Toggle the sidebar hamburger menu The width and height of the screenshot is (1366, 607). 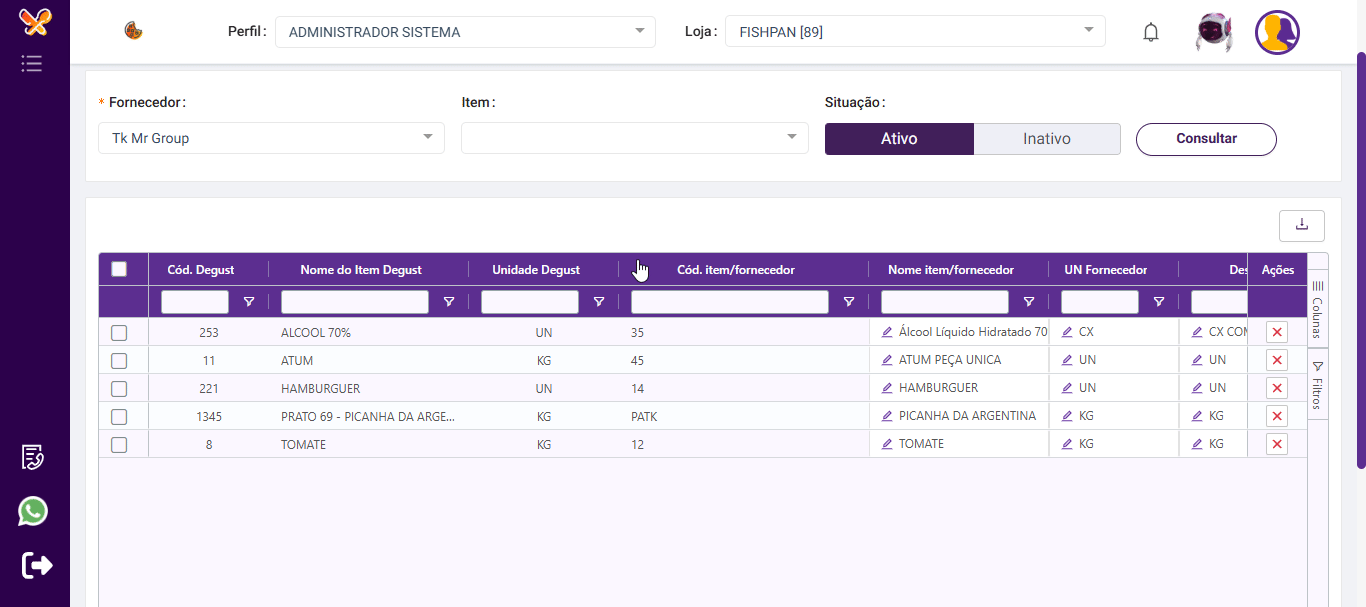(x=32, y=64)
